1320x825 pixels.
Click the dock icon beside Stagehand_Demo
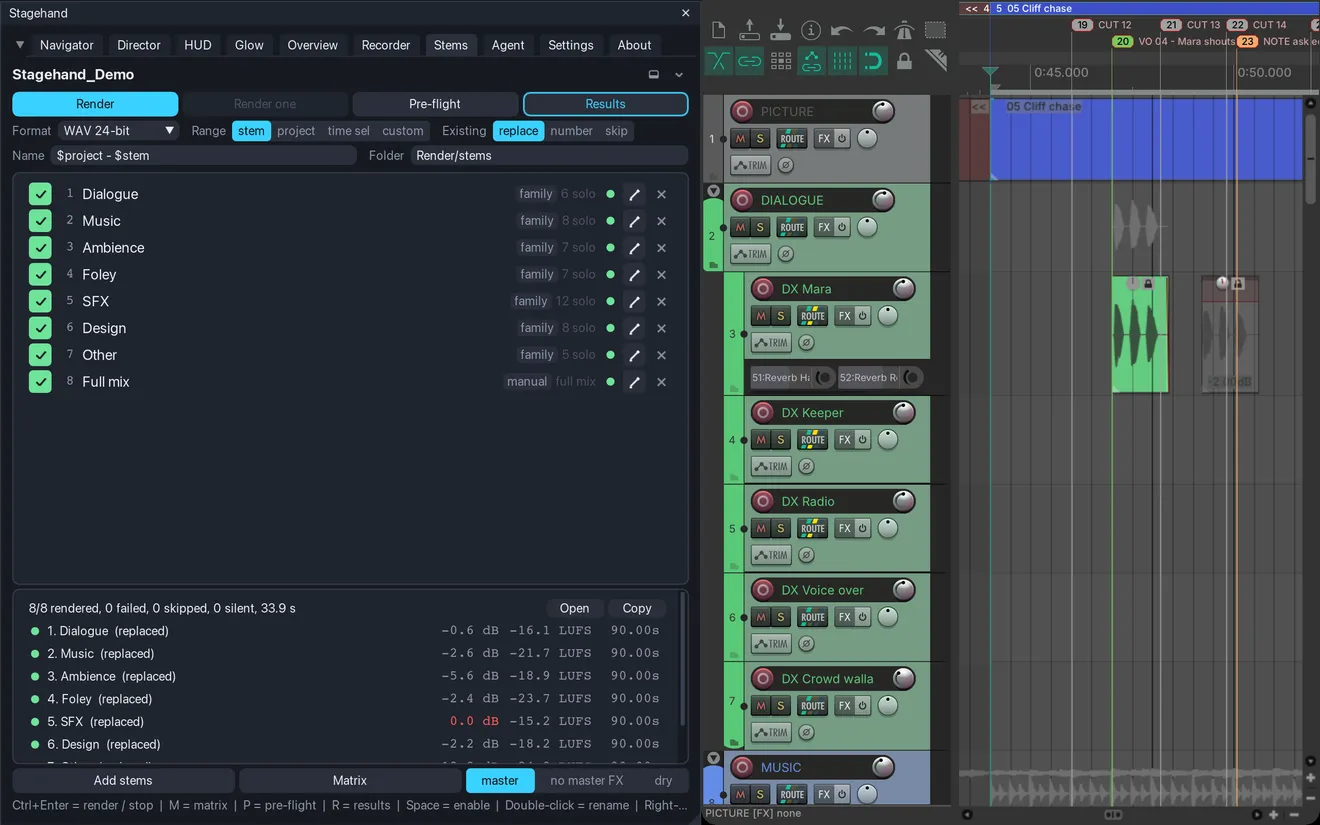click(x=654, y=74)
